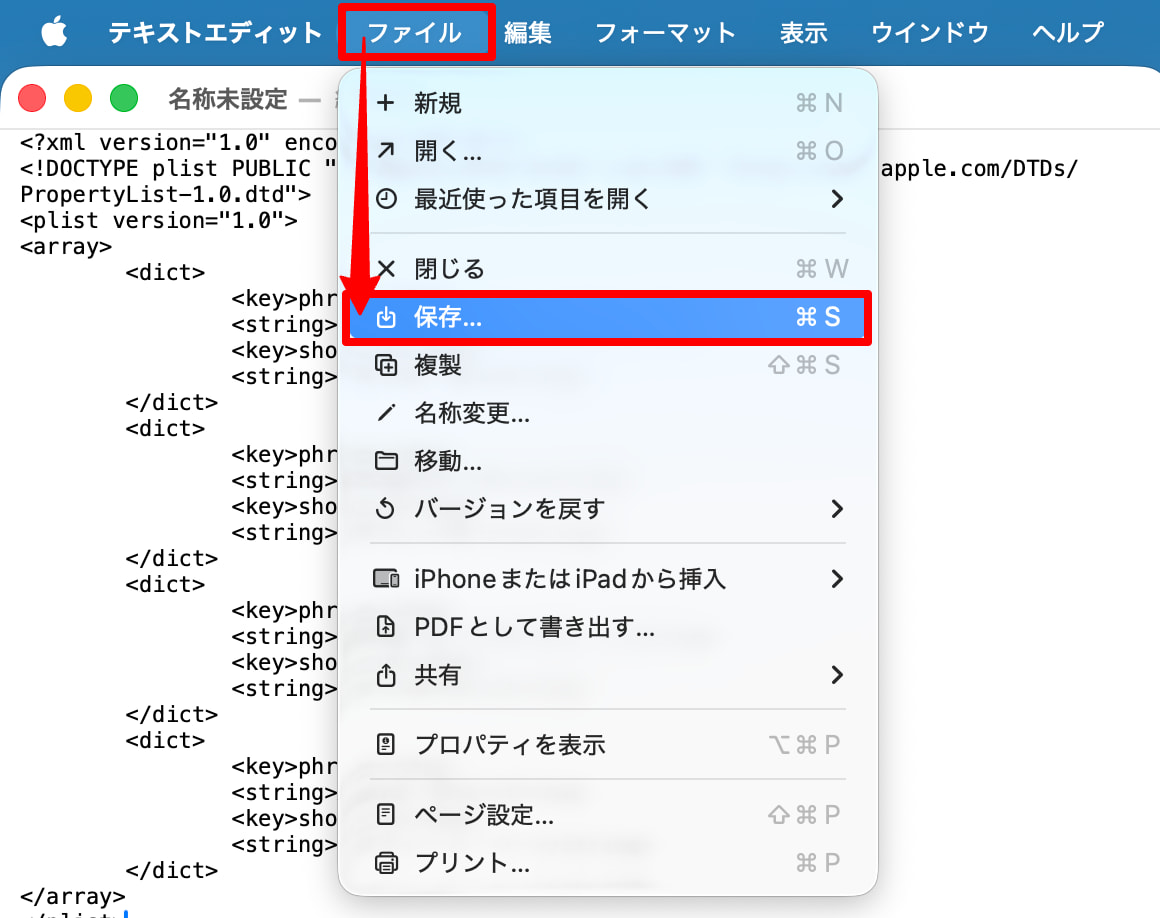
Task: Open the テキストエディット application menu
Action: tap(215, 33)
